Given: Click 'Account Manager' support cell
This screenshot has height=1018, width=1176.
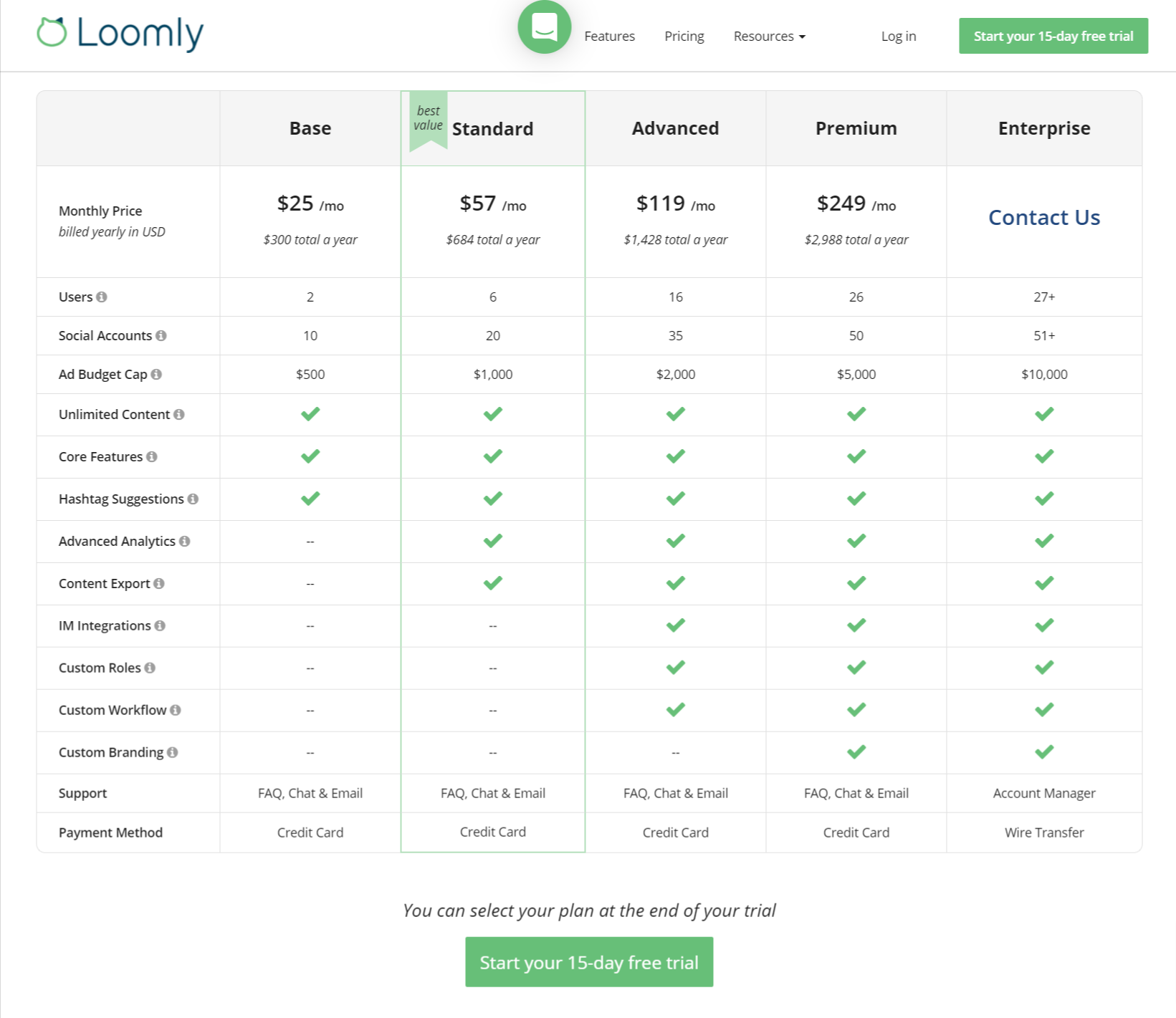Looking at the screenshot, I should click(1044, 793).
